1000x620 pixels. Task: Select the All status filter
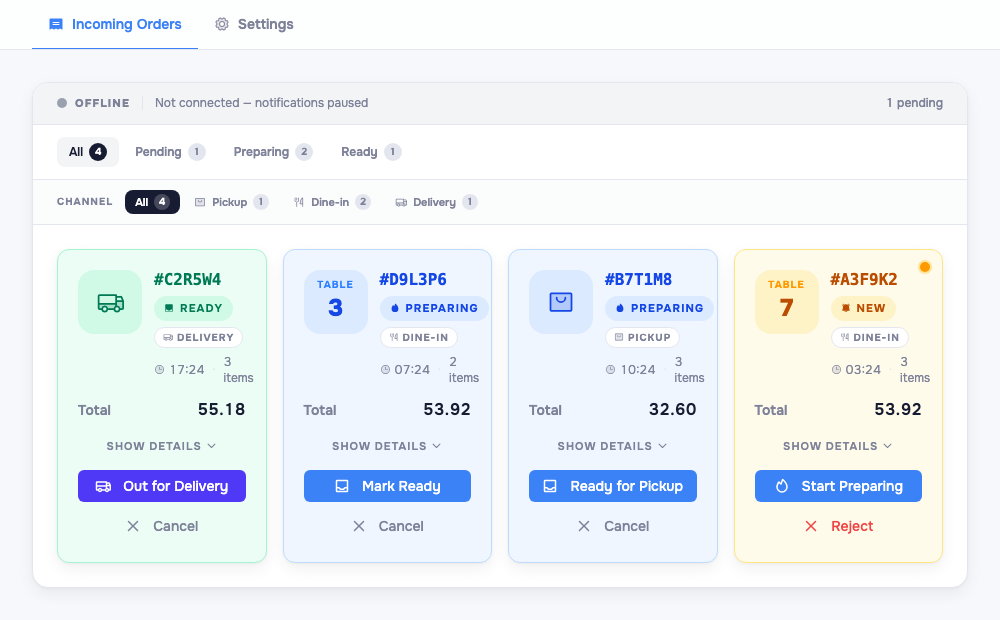88,152
